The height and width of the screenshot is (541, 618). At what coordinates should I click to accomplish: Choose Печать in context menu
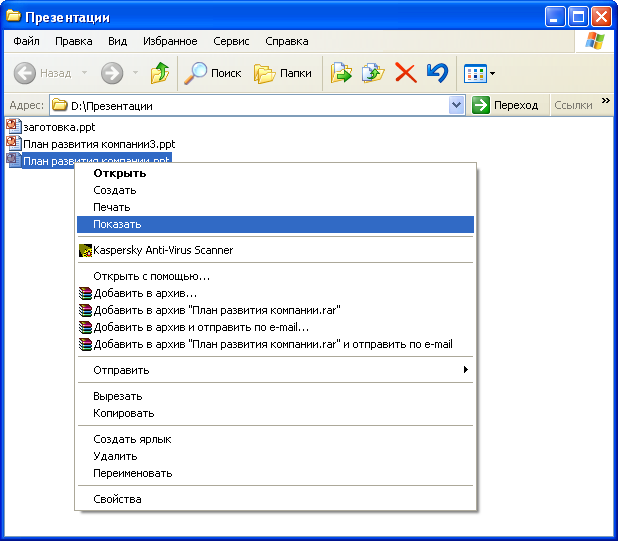pos(275,207)
